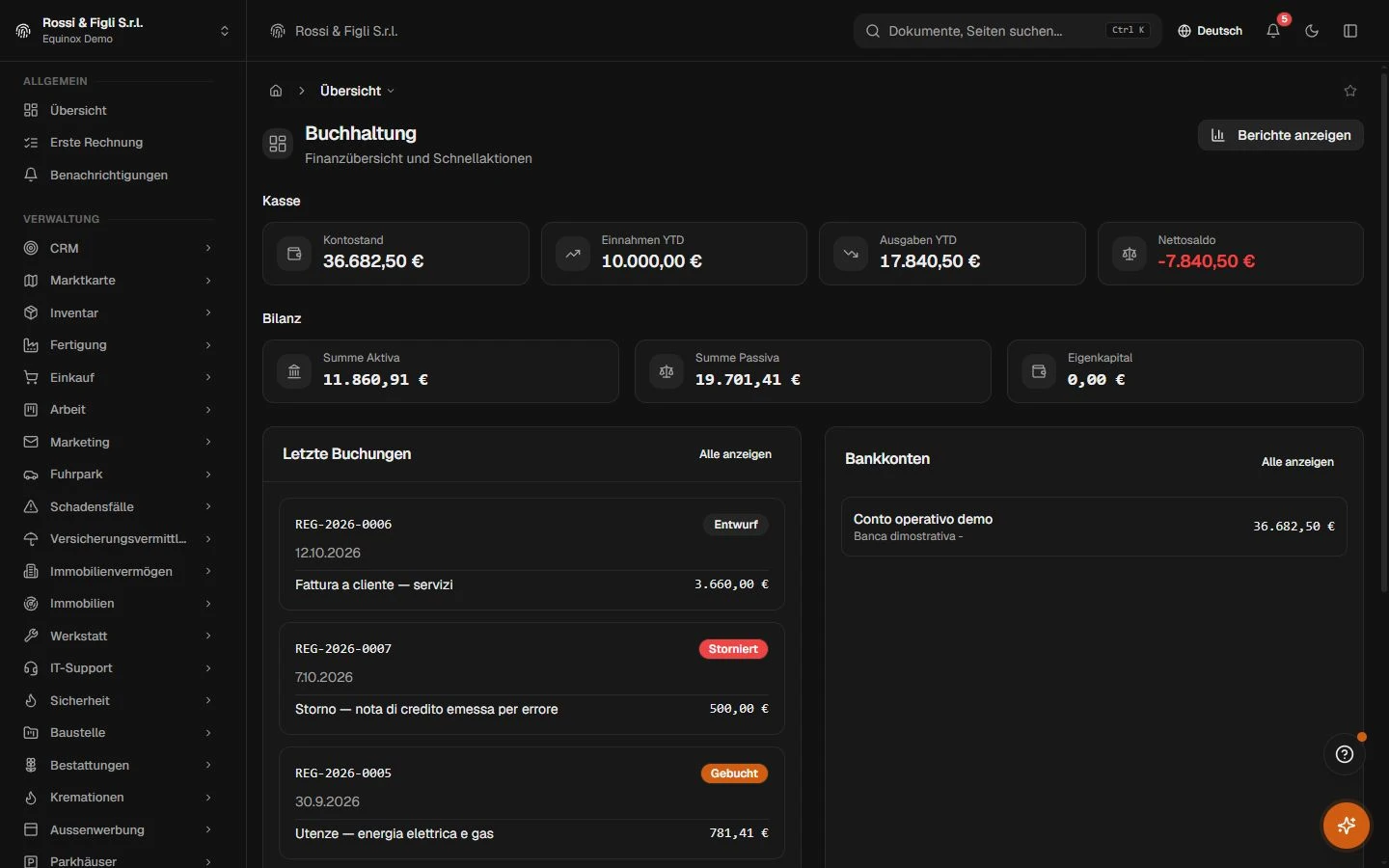Click the Einkauf shopping cart icon
Image resolution: width=1389 pixels, height=868 pixels.
(31, 377)
